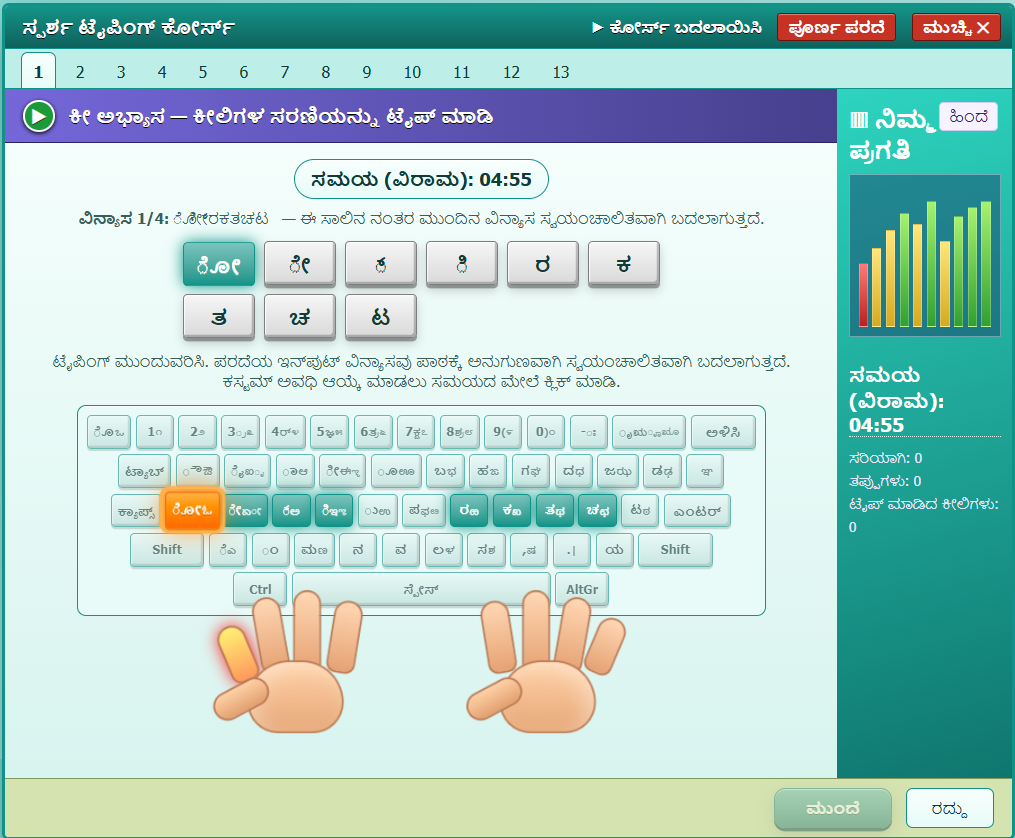The width and height of the screenshot is (1015, 838).
Task: Select lesson tab 1
Action: pyautogui.click(x=38, y=71)
